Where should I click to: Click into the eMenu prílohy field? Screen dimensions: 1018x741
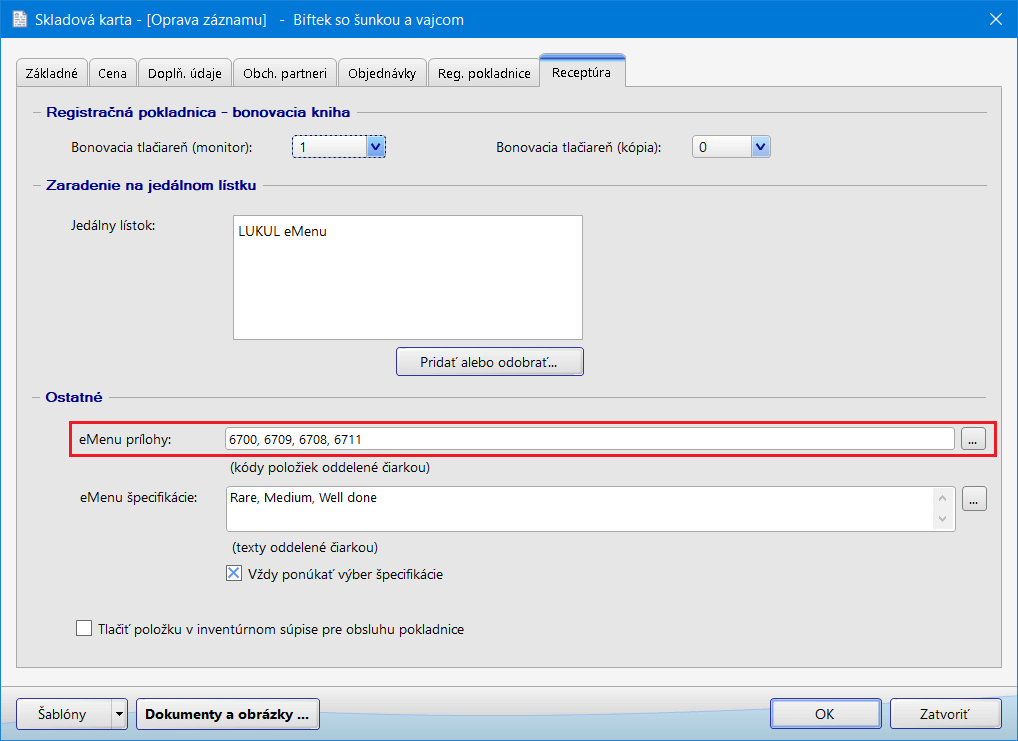point(590,438)
